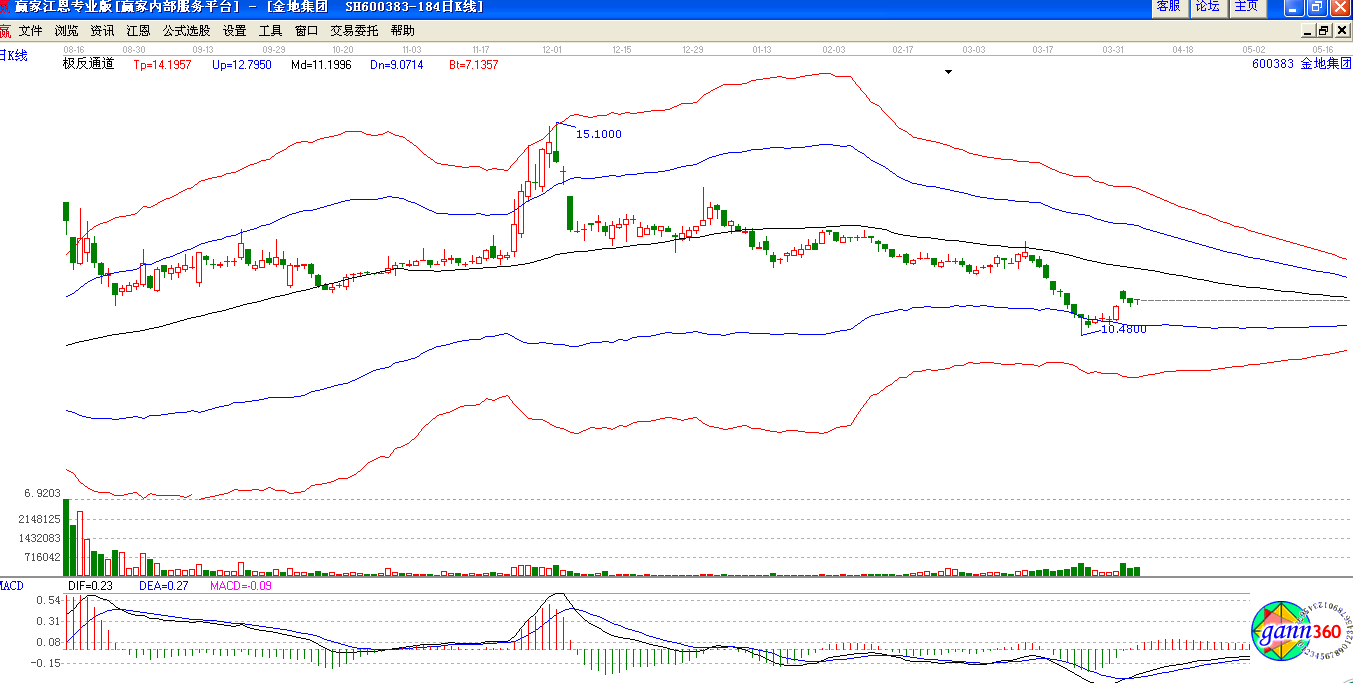Image resolution: width=1353 pixels, height=683 pixels.
Task: Click the 02-03 date on time axis
Action: [x=834, y=48]
